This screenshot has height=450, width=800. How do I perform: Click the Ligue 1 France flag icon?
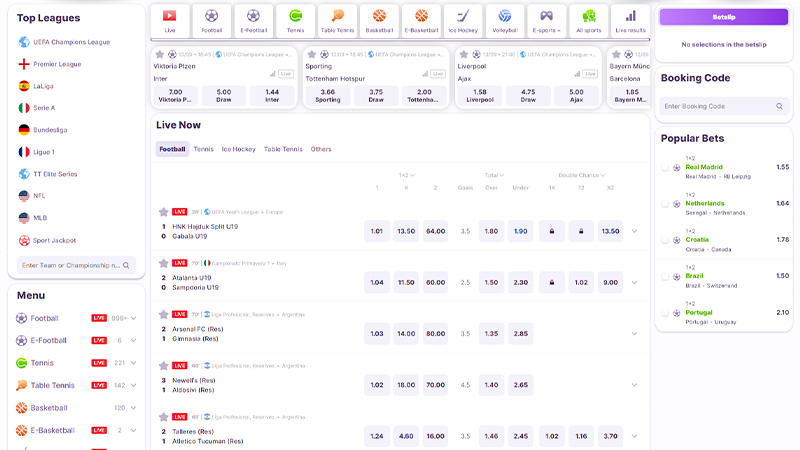tap(24, 152)
